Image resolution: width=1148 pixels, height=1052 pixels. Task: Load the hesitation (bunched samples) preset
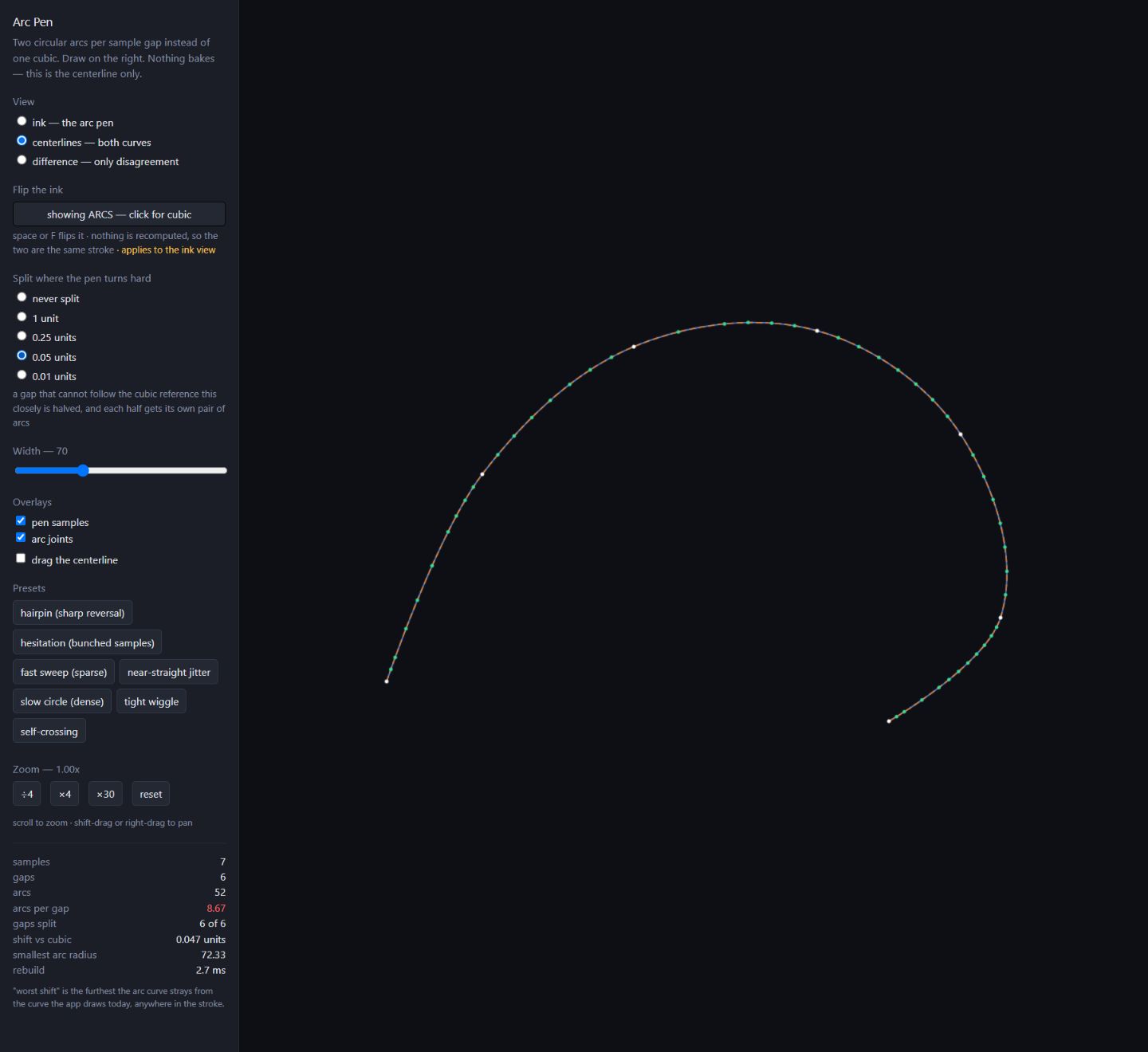tap(88, 642)
